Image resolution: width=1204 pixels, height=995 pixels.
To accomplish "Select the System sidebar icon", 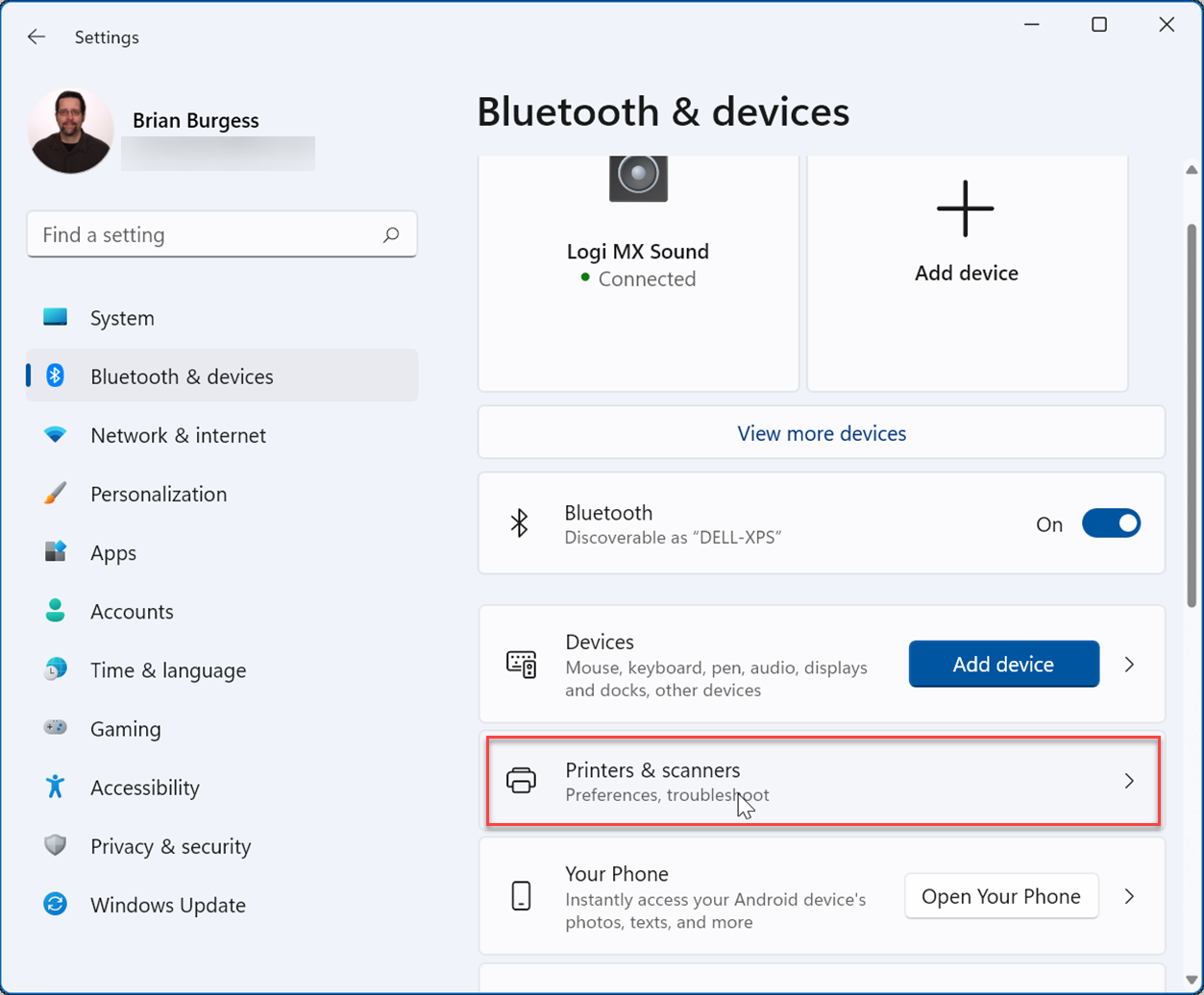I will click(55, 317).
